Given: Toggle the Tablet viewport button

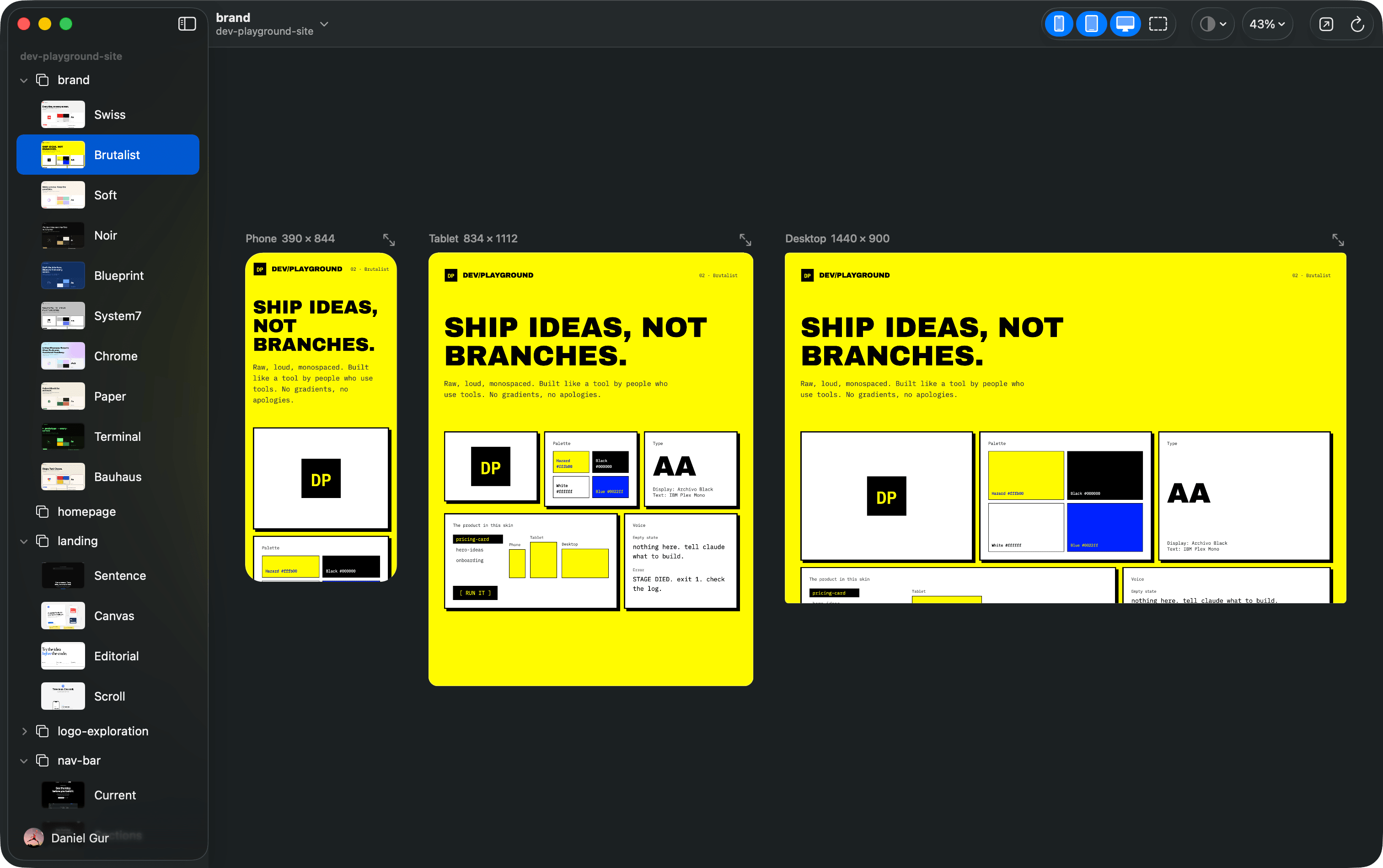Looking at the screenshot, I should point(1091,24).
